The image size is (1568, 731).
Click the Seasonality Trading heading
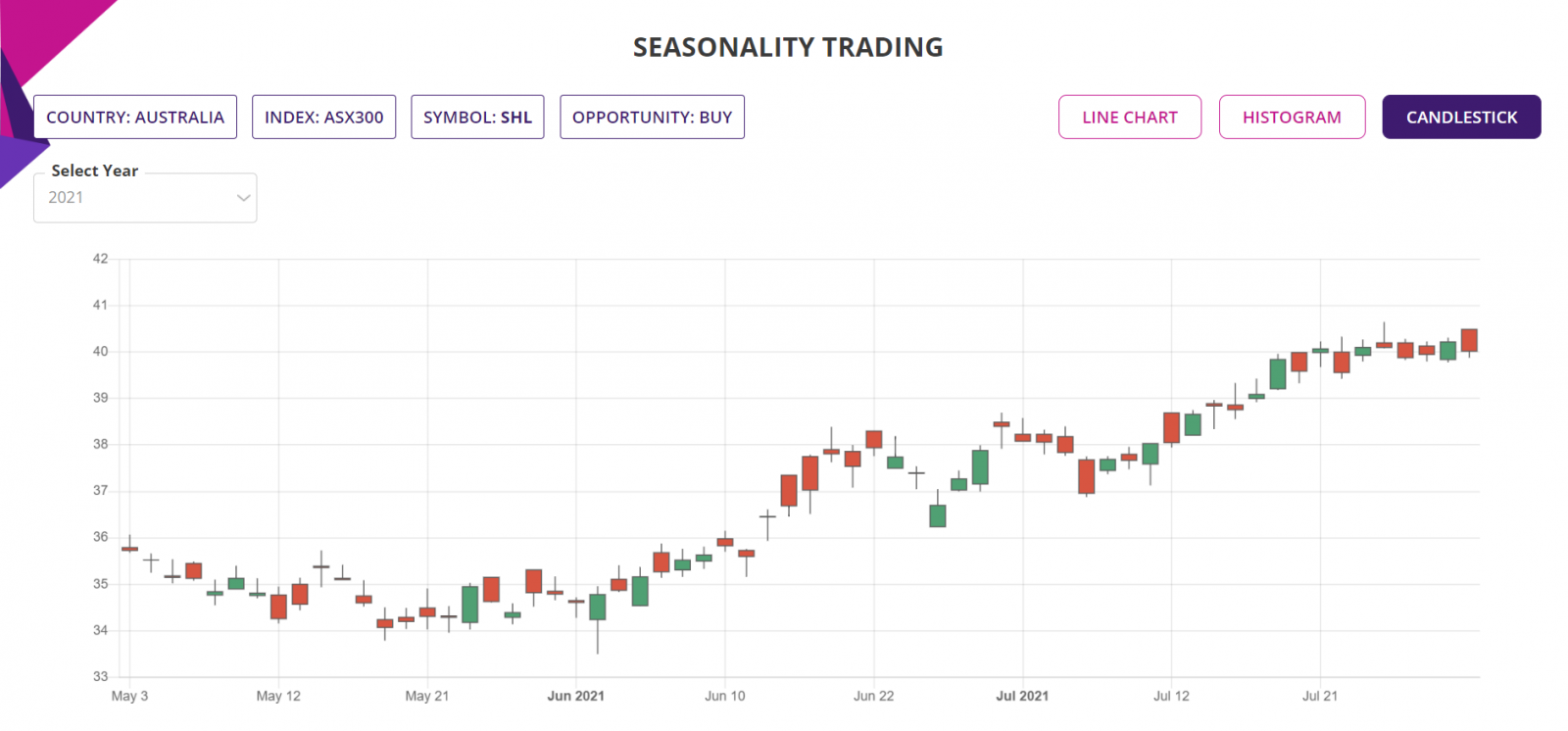pos(787,47)
